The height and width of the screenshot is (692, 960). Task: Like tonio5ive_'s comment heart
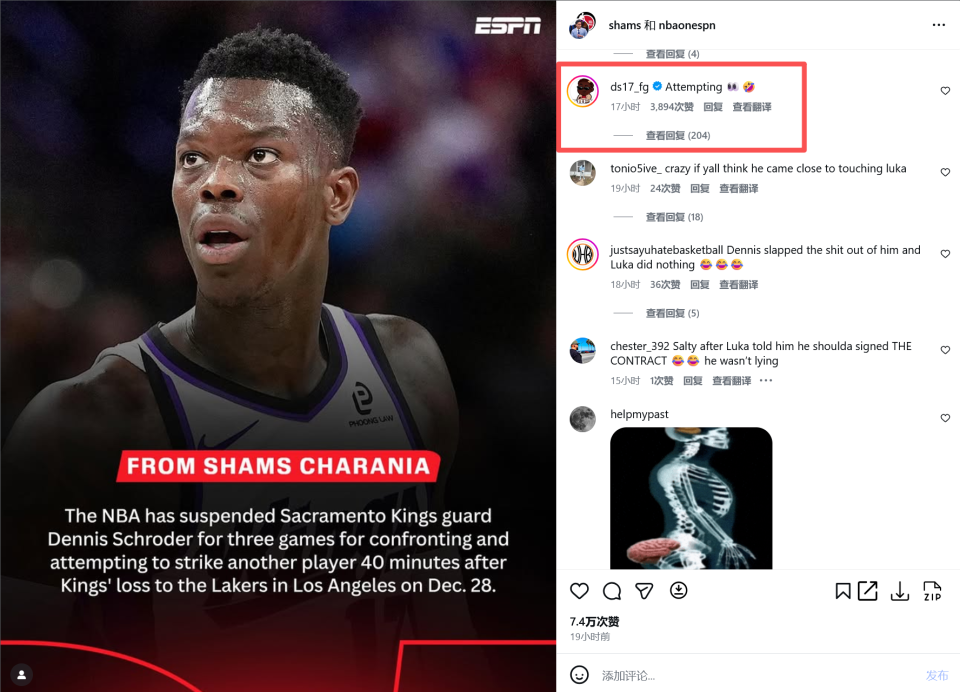tap(945, 172)
